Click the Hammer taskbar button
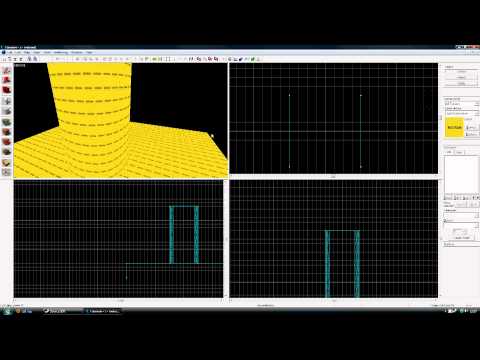480x360 pixels. point(102,311)
